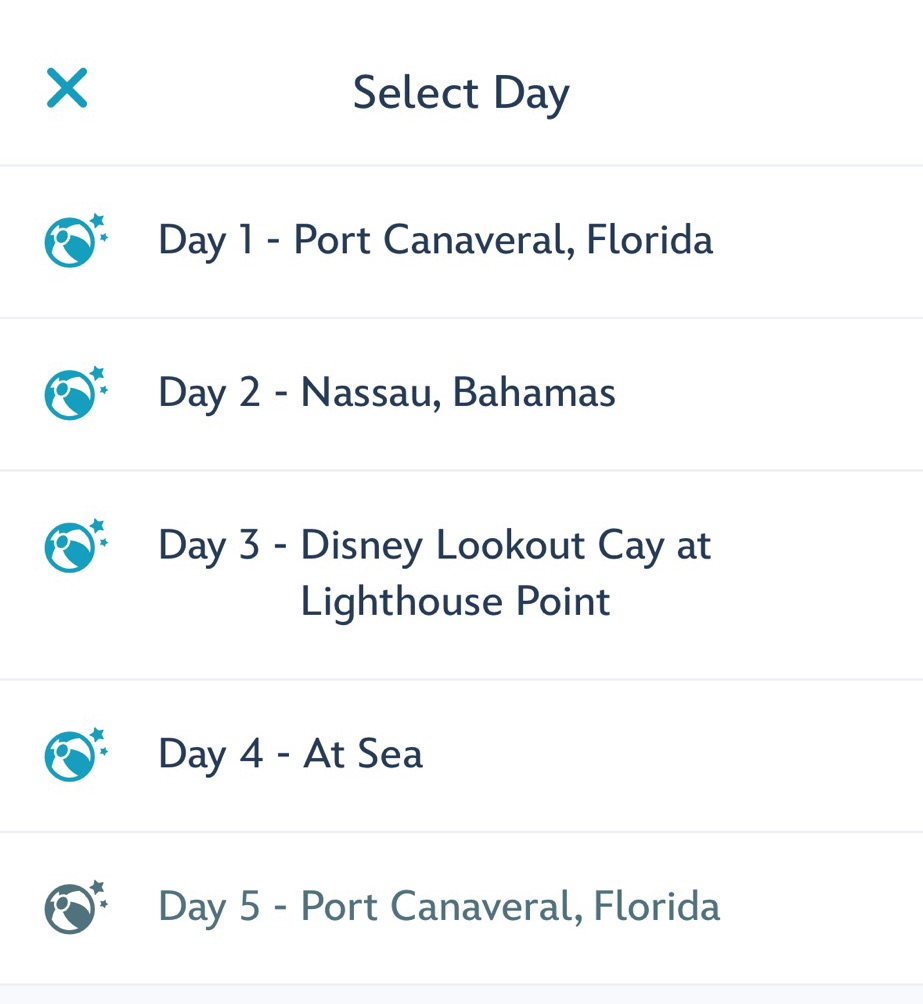Image resolution: width=923 pixels, height=1004 pixels.
Task: Select Day 4 - At Sea
Action: coord(290,754)
